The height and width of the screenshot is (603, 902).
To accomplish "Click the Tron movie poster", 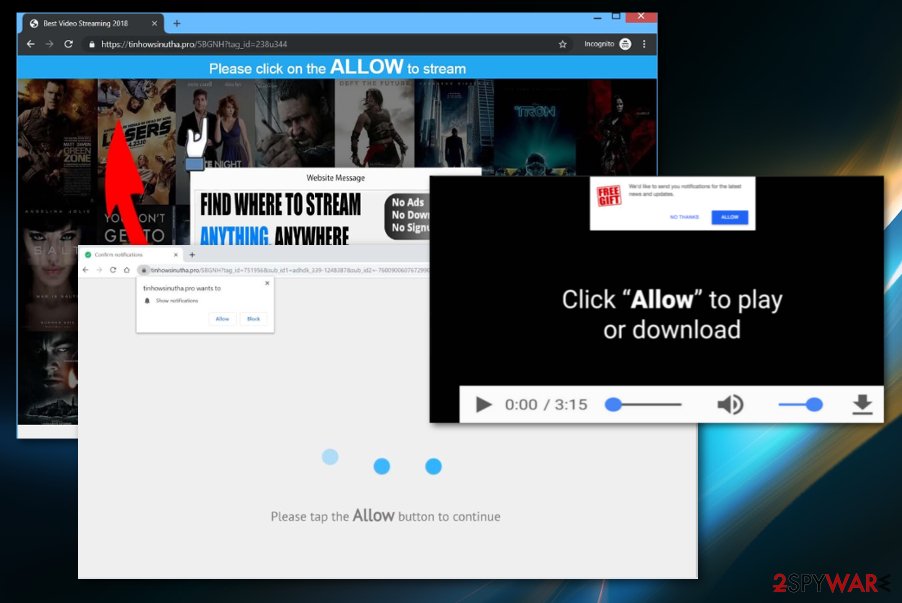I will pos(536,127).
